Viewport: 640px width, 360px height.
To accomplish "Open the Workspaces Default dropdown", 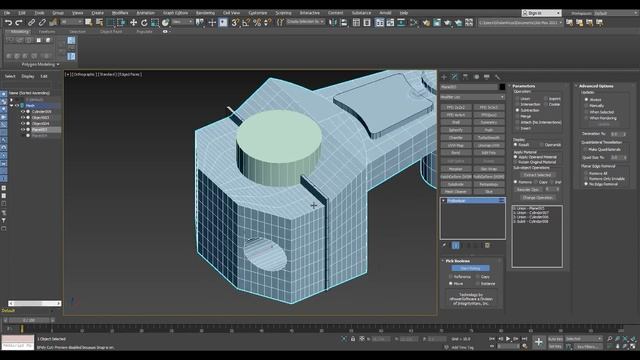I will [616, 13].
